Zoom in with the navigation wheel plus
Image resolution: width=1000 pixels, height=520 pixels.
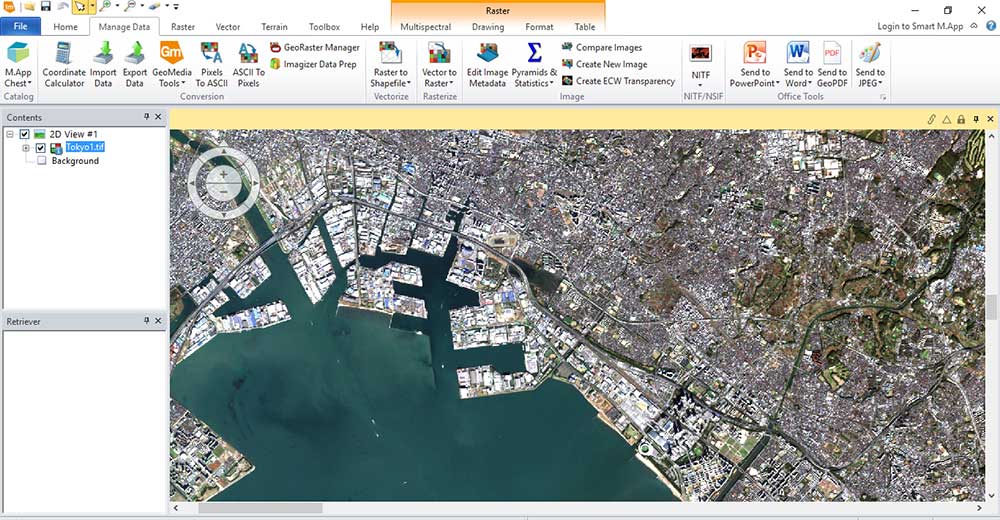coord(223,174)
